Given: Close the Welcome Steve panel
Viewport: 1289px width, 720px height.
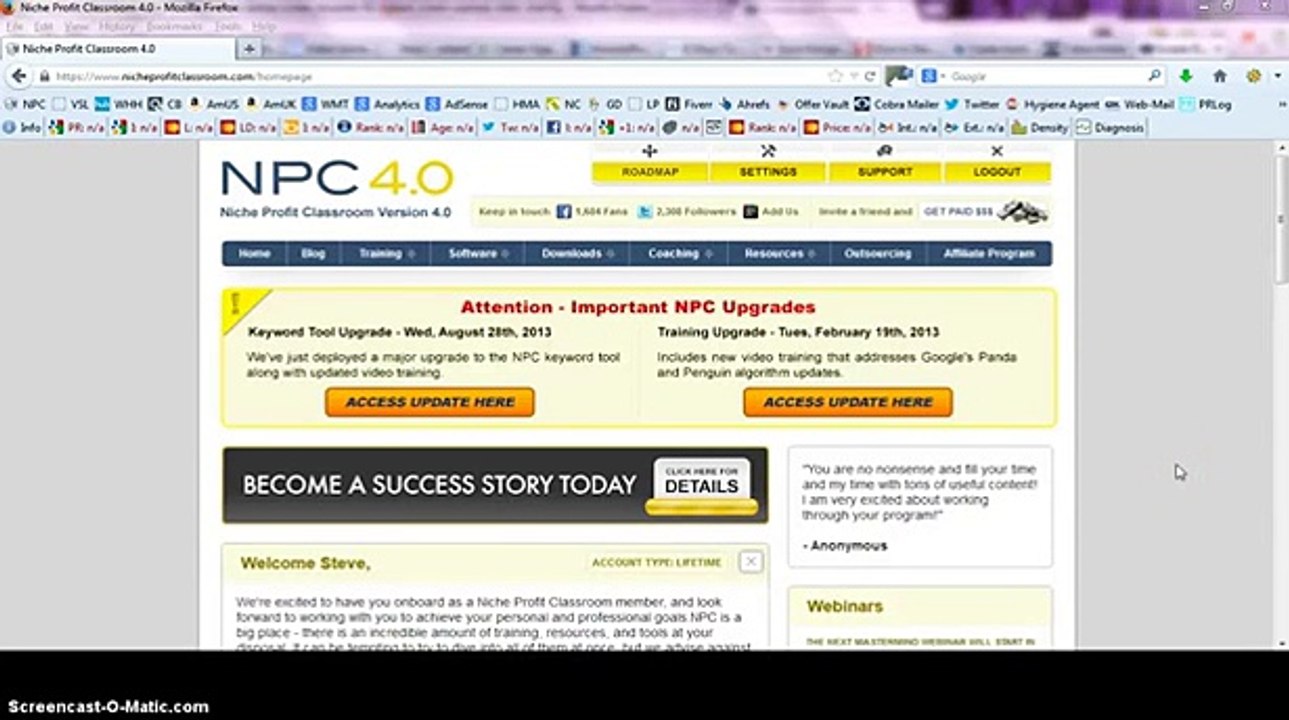Looking at the screenshot, I should click(750, 562).
